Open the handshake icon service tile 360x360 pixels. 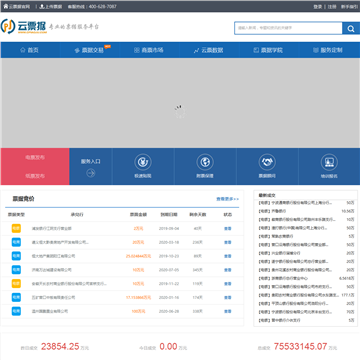[x=267, y=162]
